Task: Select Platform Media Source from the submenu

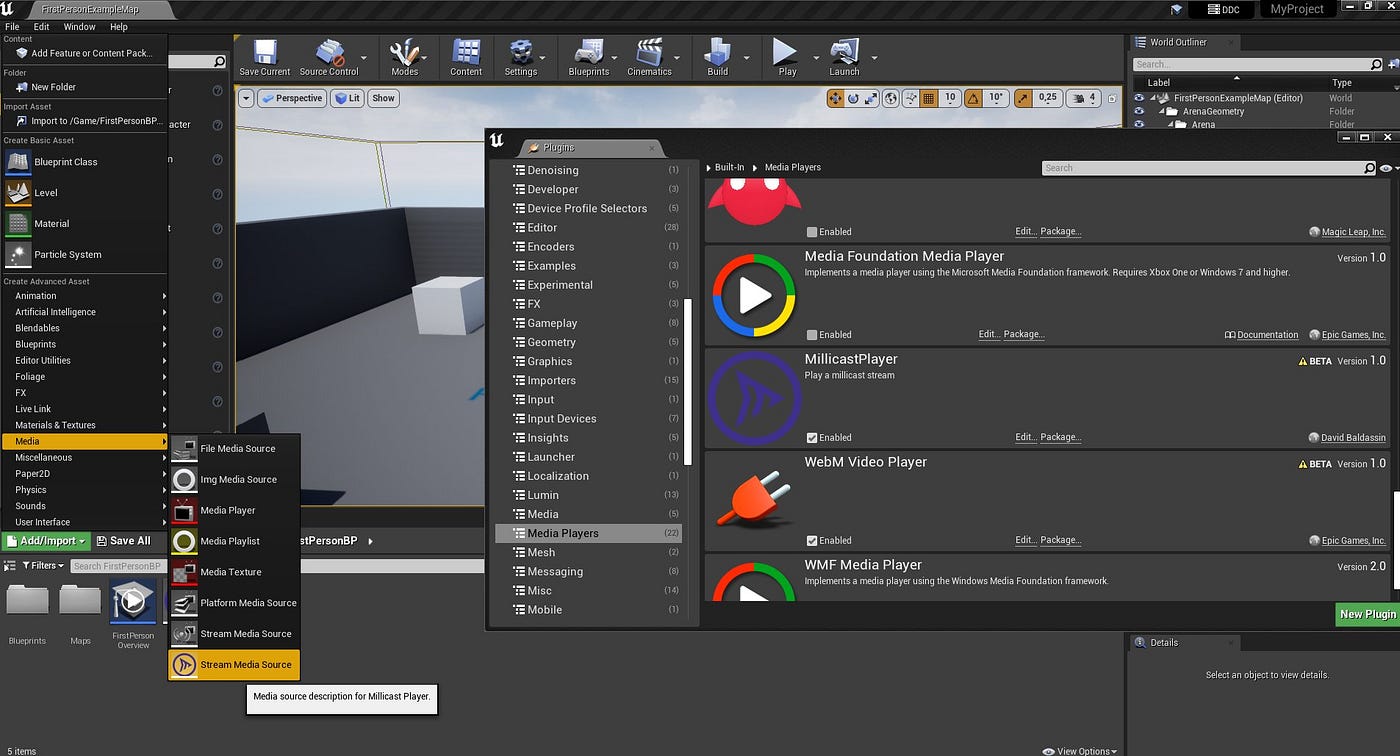Action: 234,604
